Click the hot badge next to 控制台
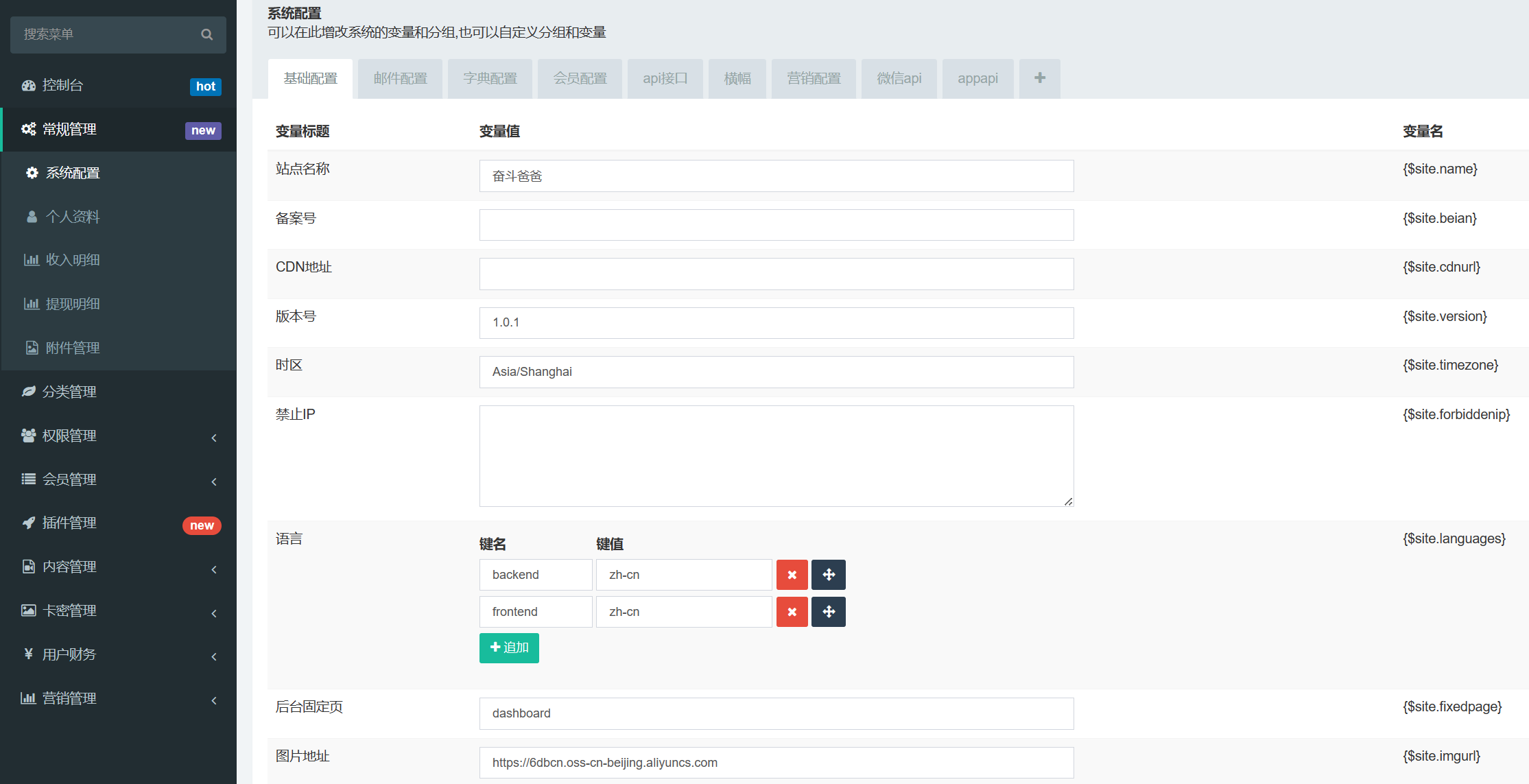This screenshot has width=1529, height=784. 205,86
